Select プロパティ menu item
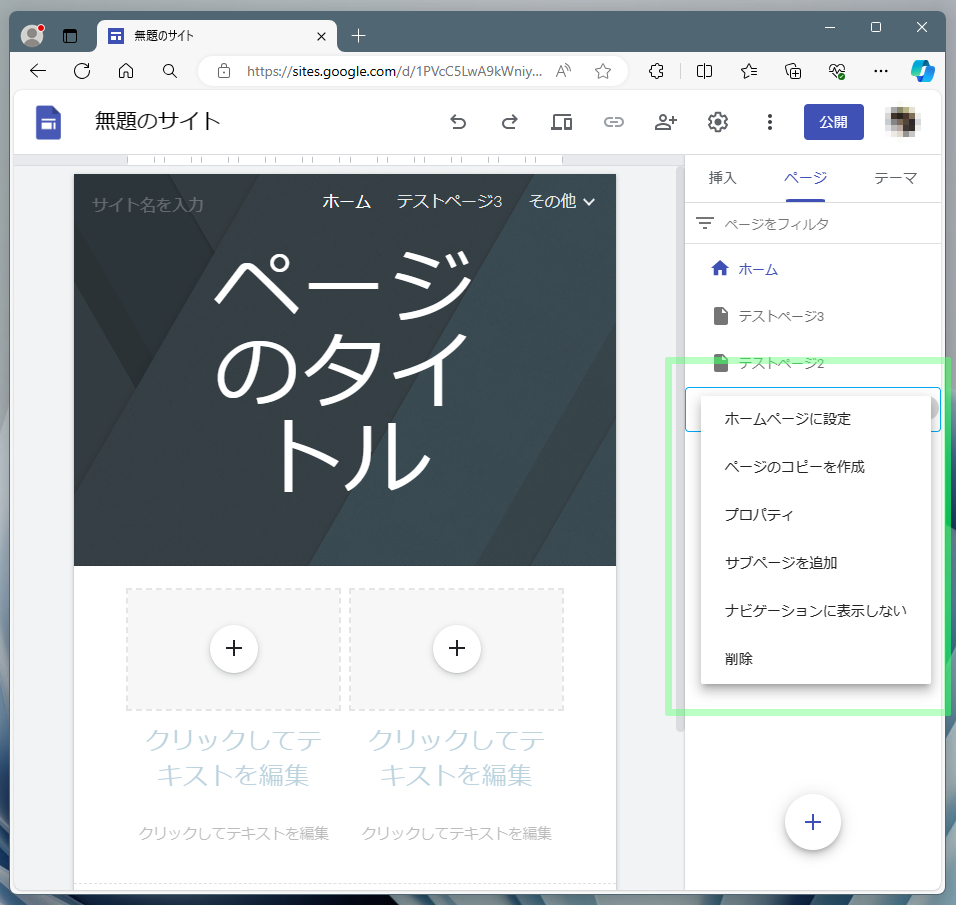956x905 pixels. (x=816, y=515)
